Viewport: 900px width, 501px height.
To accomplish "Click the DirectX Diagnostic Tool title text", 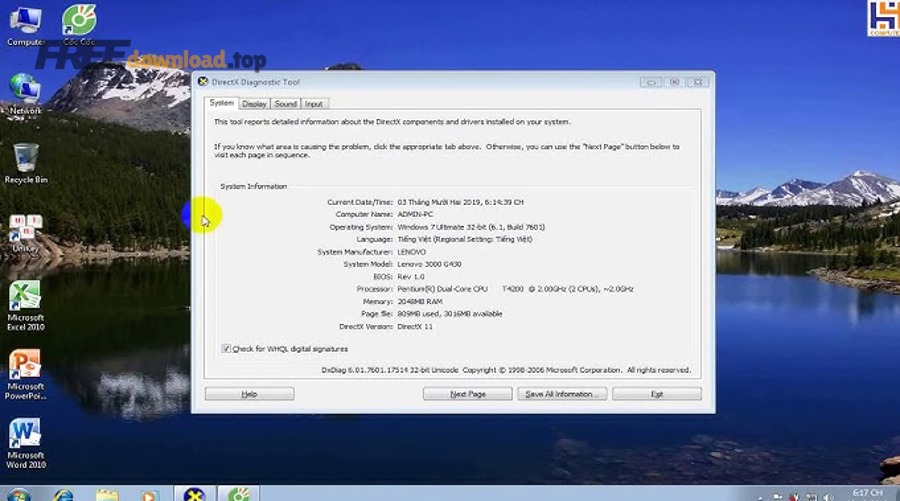I will (255, 82).
